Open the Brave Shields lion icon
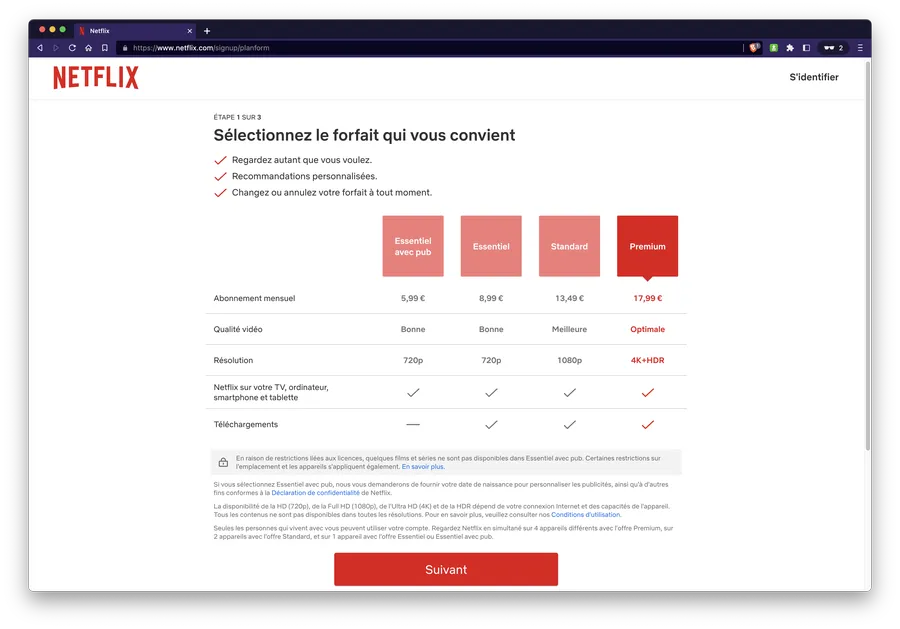Viewport: 900px width, 629px height. pos(755,48)
